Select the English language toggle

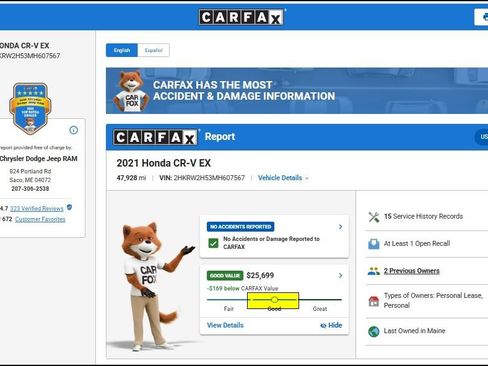[122, 50]
